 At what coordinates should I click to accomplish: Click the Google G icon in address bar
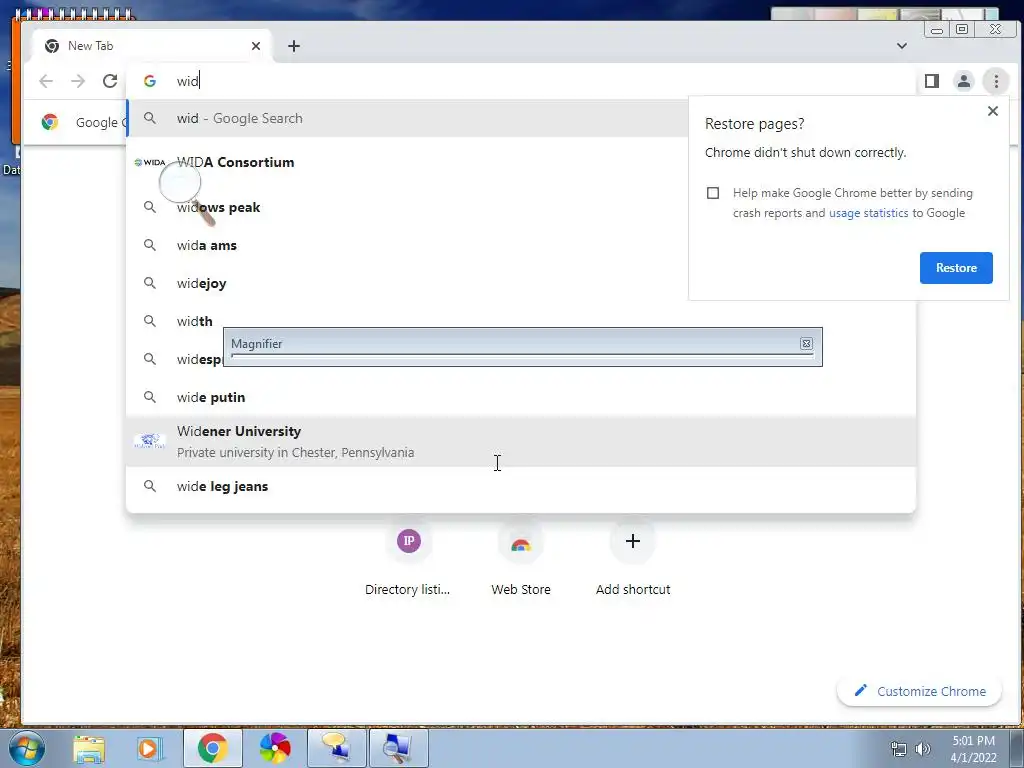[150, 81]
